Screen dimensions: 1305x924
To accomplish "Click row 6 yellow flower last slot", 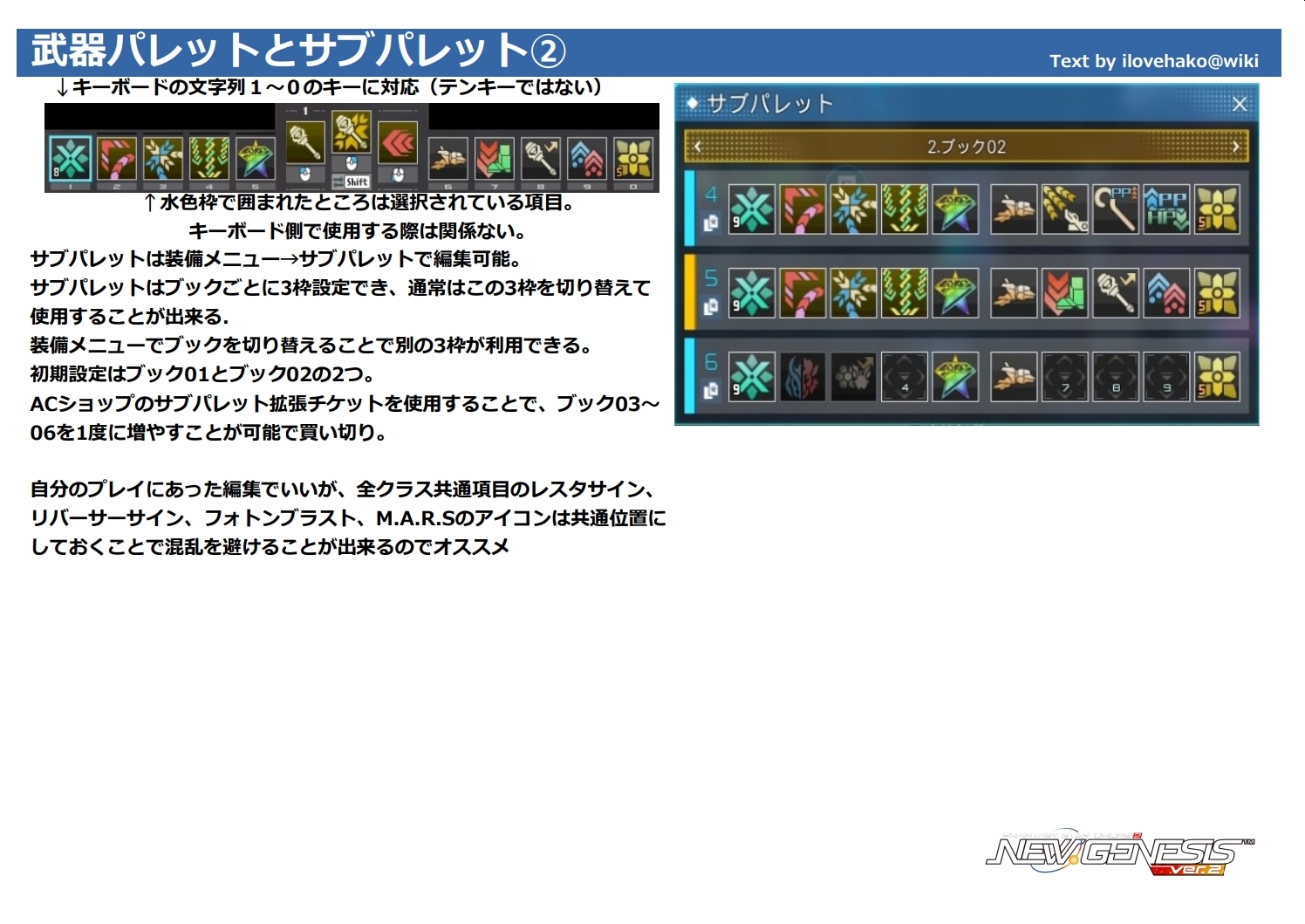I will pos(1217,377).
